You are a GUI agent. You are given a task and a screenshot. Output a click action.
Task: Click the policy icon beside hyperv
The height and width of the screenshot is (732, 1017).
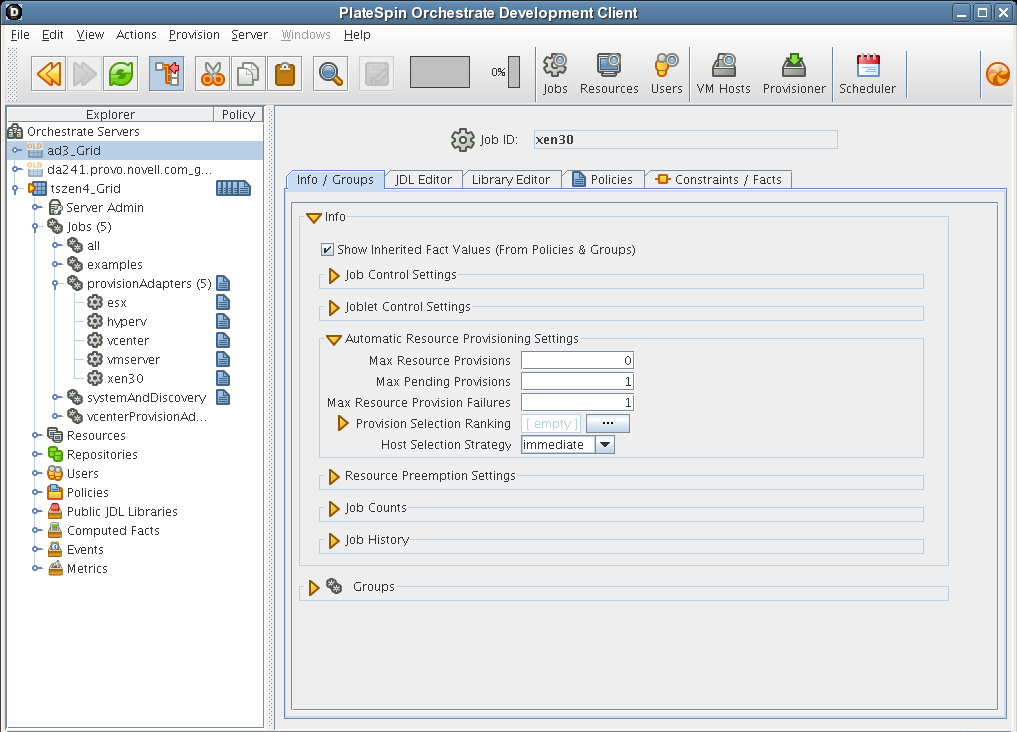coord(223,321)
